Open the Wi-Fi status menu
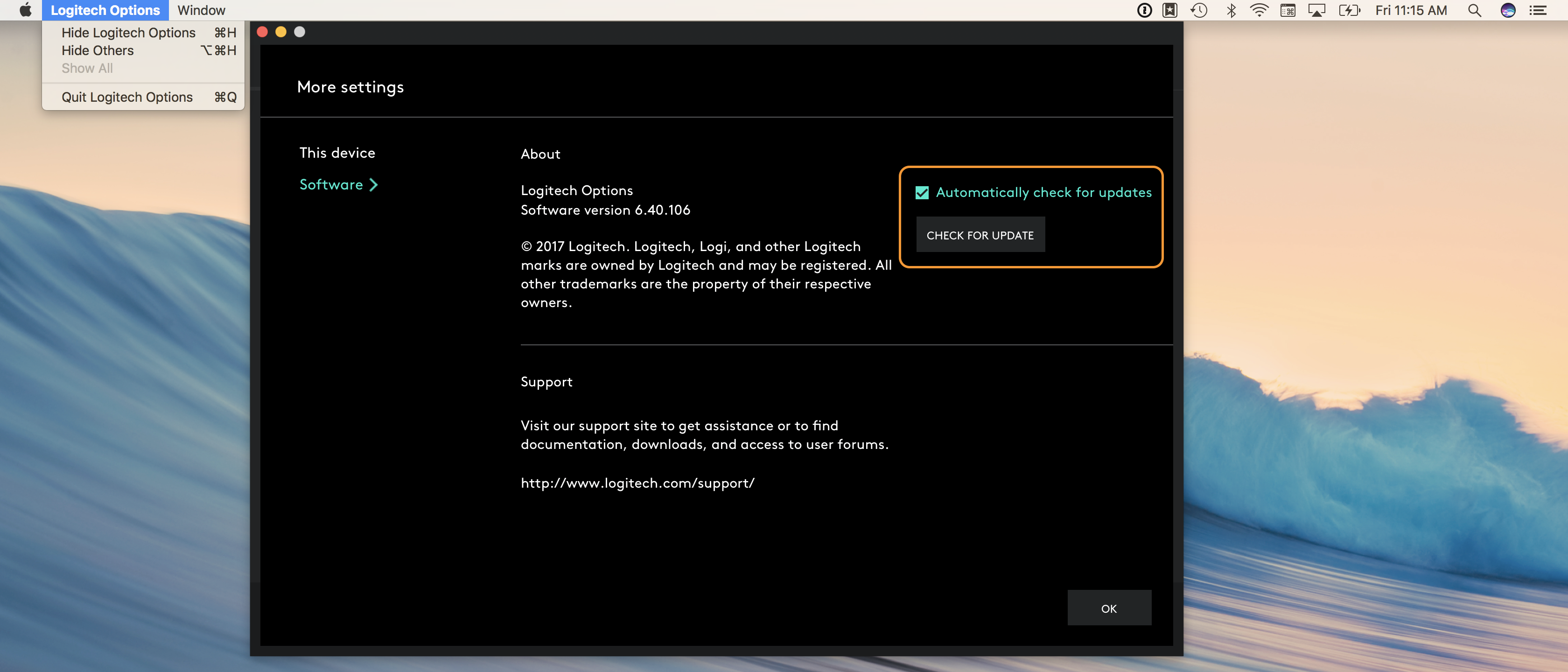The width and height of the screenshot is (1568, 672). click(1259, 10)
